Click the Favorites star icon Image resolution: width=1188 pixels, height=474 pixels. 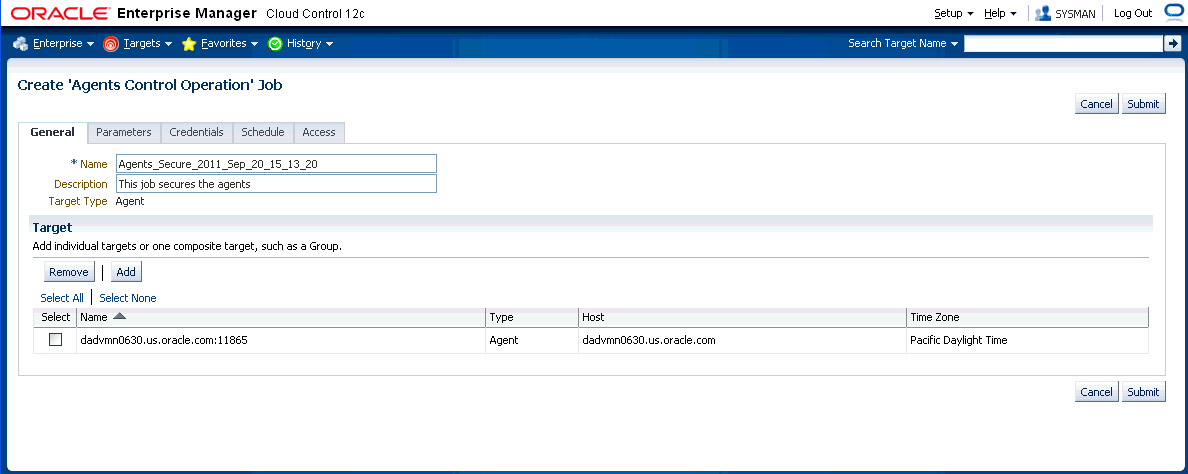pos(189,44)
